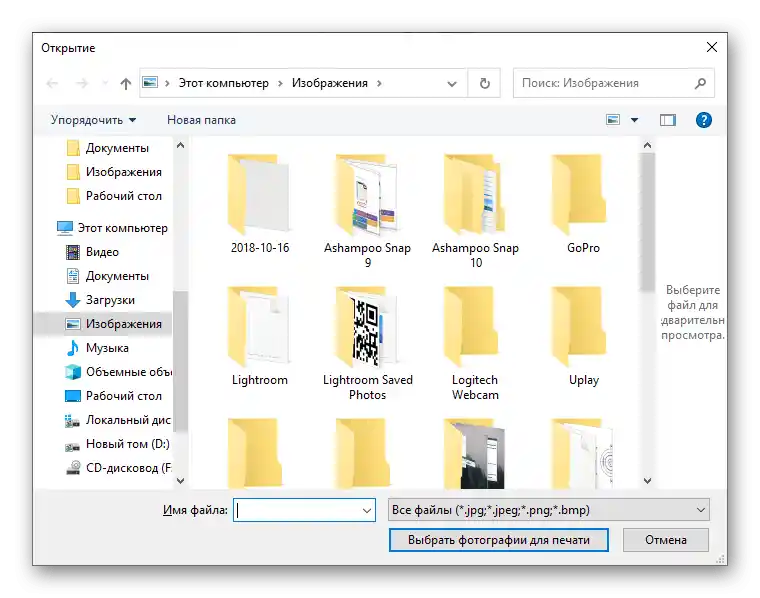This screenshot has width=760, height=598.
Task: Click file list scroll up arrow
Action: tap(647, 145)
